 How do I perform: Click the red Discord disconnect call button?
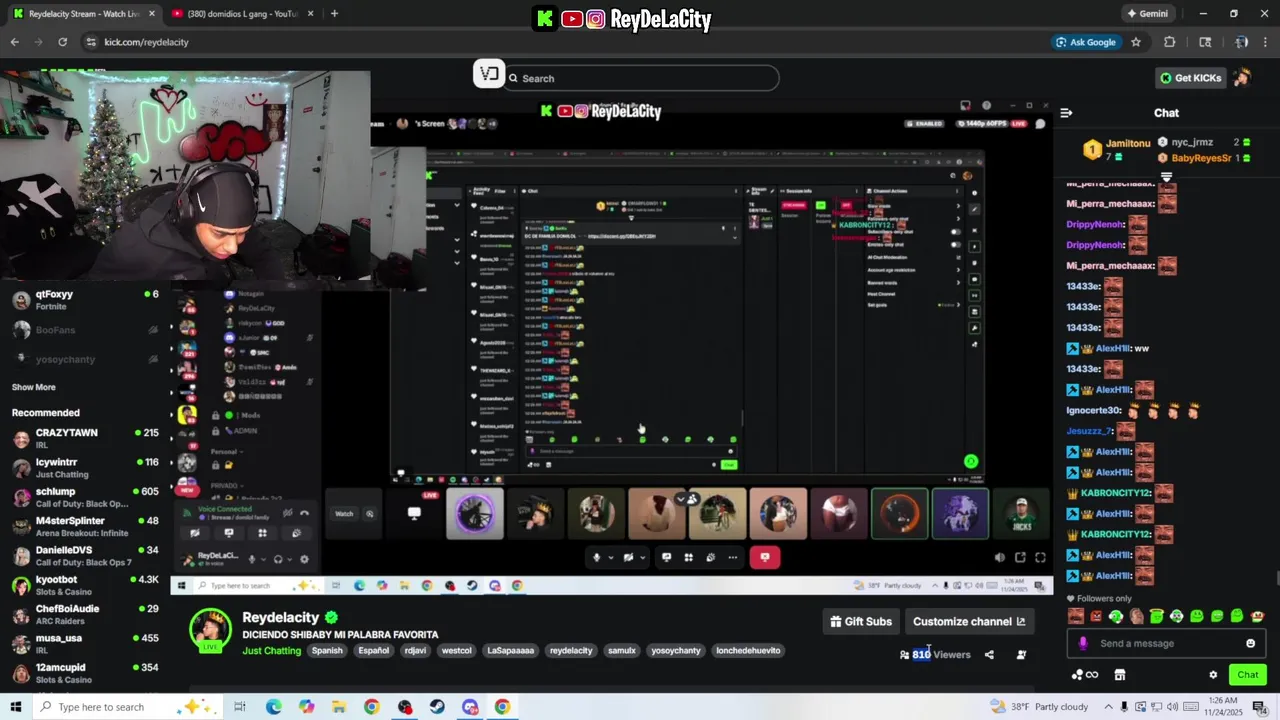coord(765,557)
